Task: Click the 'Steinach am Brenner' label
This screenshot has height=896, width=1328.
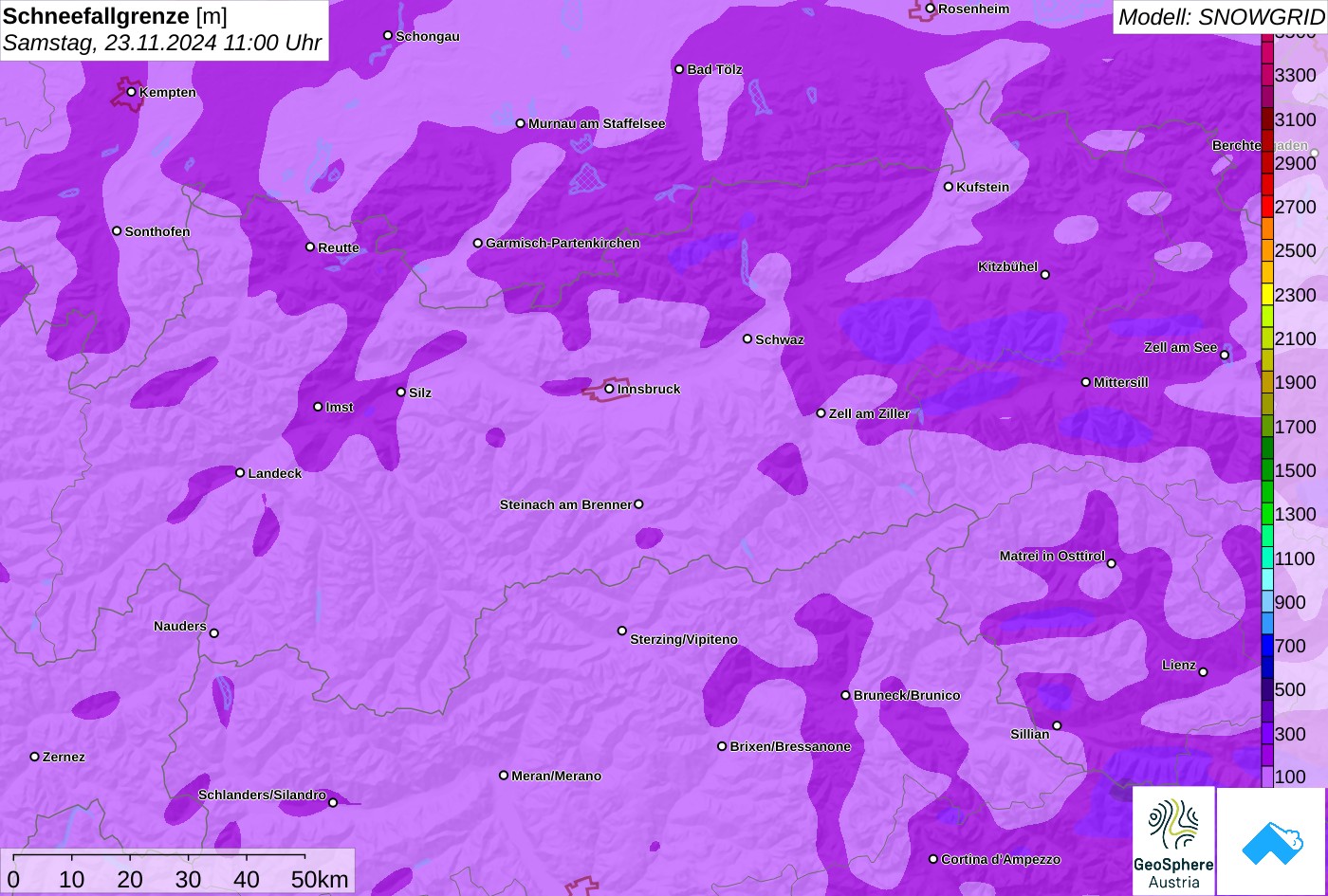Action: click(x=565, y=505)
